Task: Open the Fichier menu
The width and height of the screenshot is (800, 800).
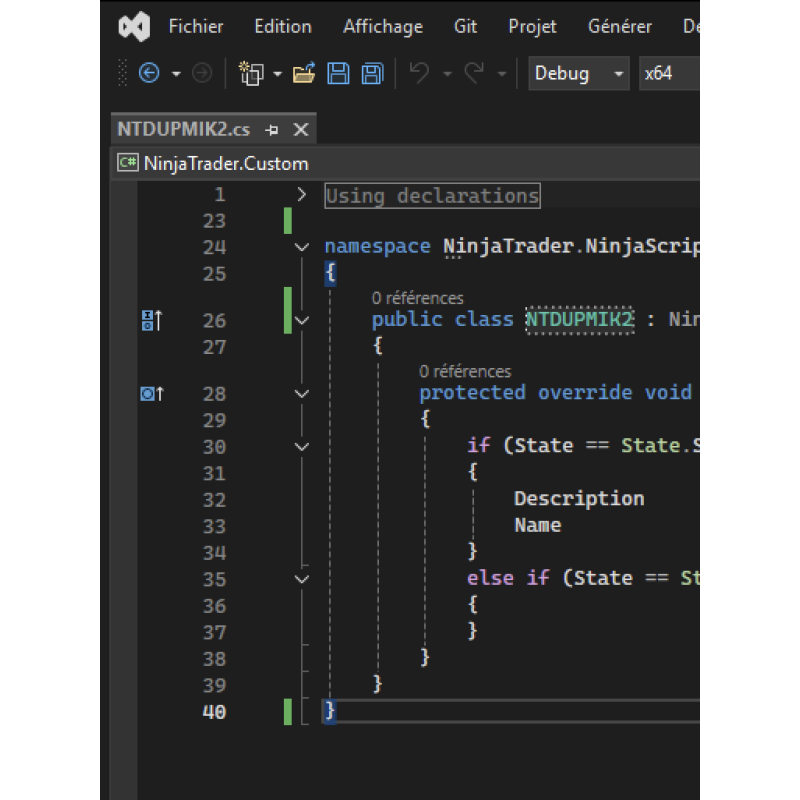Action: 196,27
